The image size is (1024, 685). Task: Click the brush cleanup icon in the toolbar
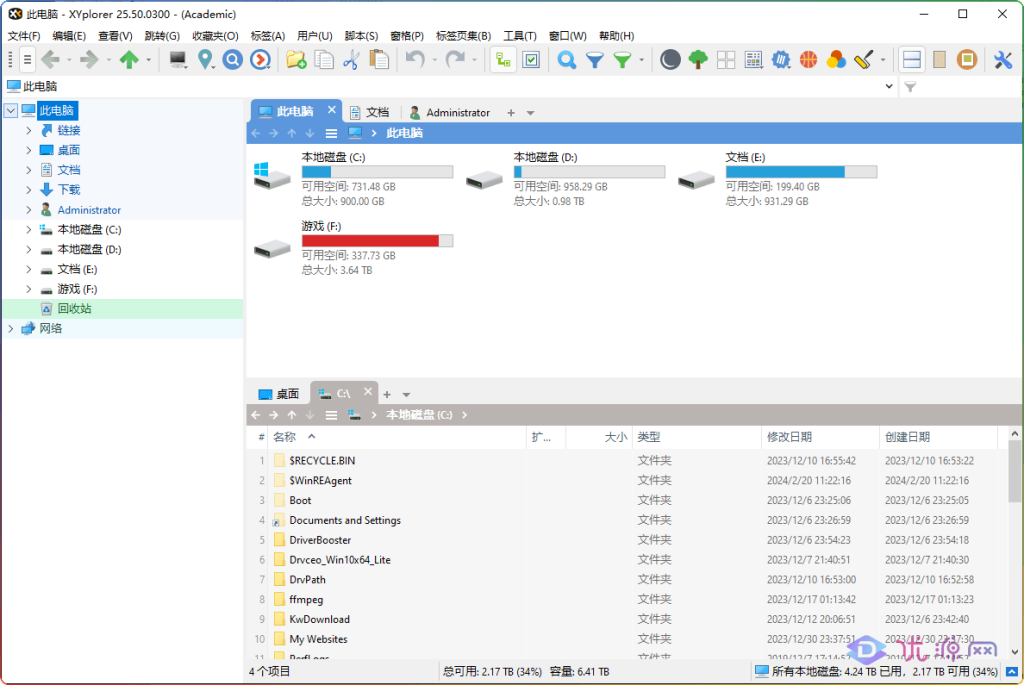coord(863,60)
